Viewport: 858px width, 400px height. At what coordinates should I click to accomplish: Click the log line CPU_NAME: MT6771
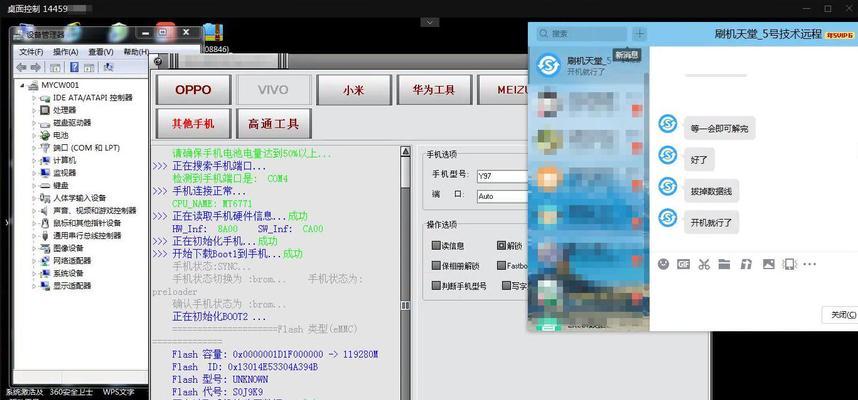pyautogui.click(x=212, y=204)
